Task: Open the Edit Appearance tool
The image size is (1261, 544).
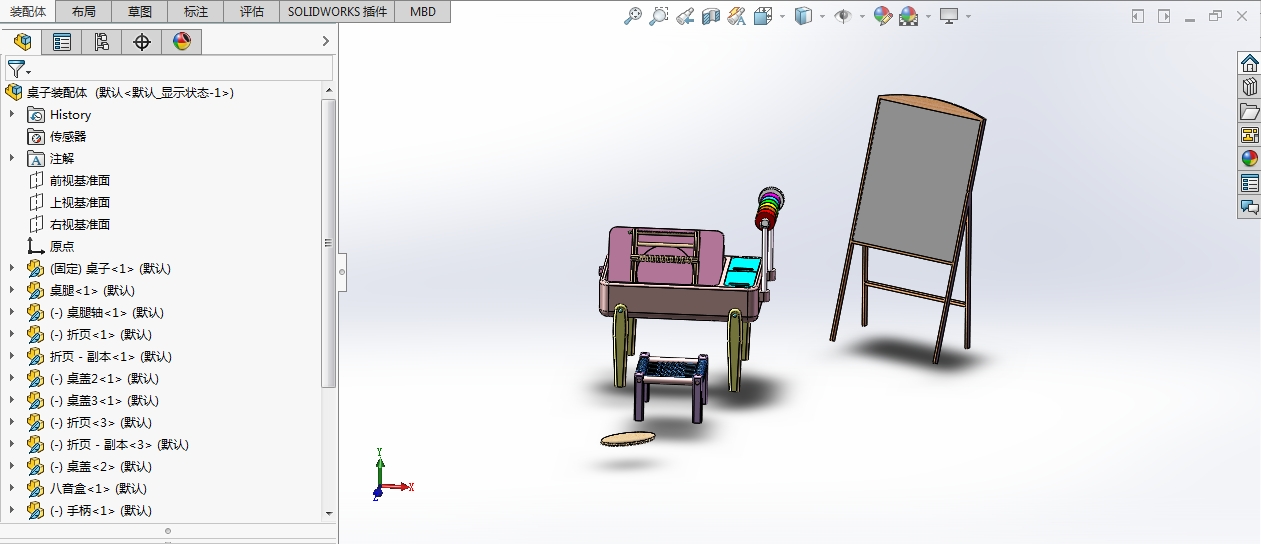Action: click(x=883, y=16)
